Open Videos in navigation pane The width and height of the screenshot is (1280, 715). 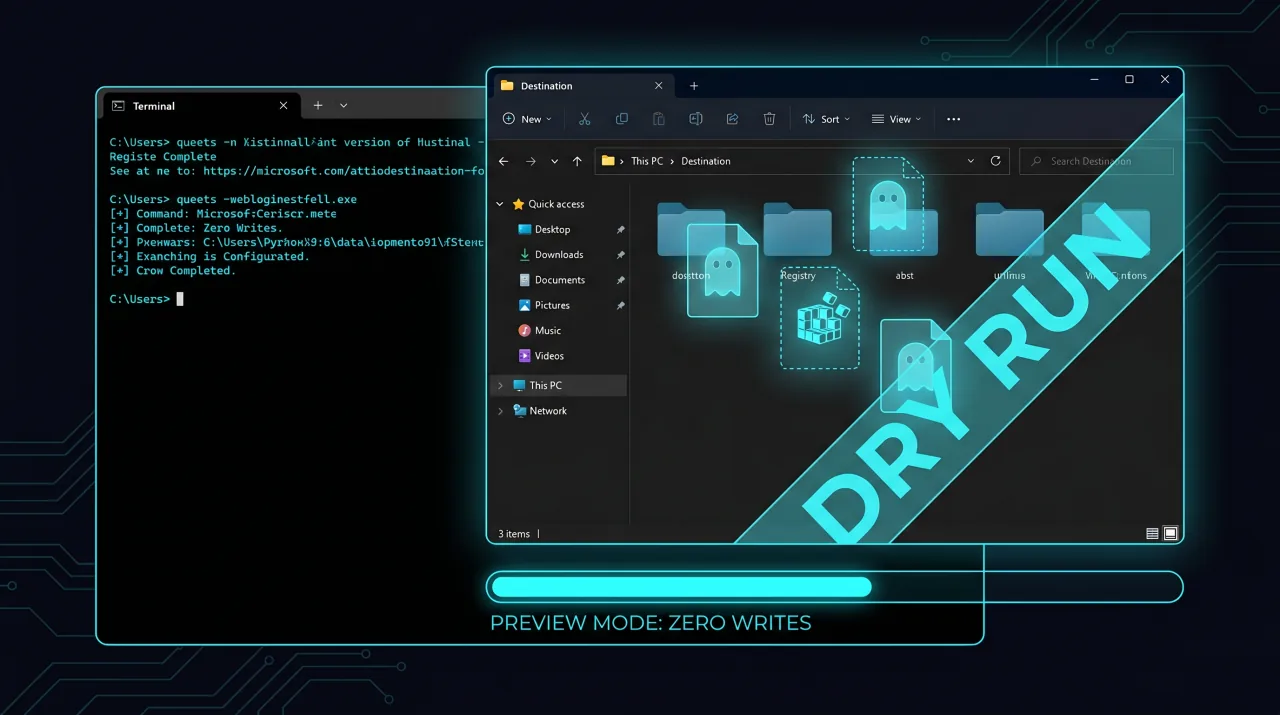(548, 356)
